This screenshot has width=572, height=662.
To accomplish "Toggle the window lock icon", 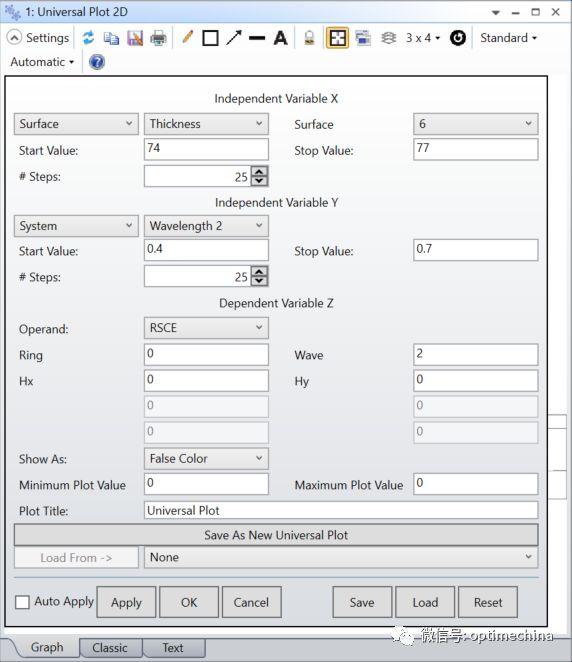I will point(309,38).
